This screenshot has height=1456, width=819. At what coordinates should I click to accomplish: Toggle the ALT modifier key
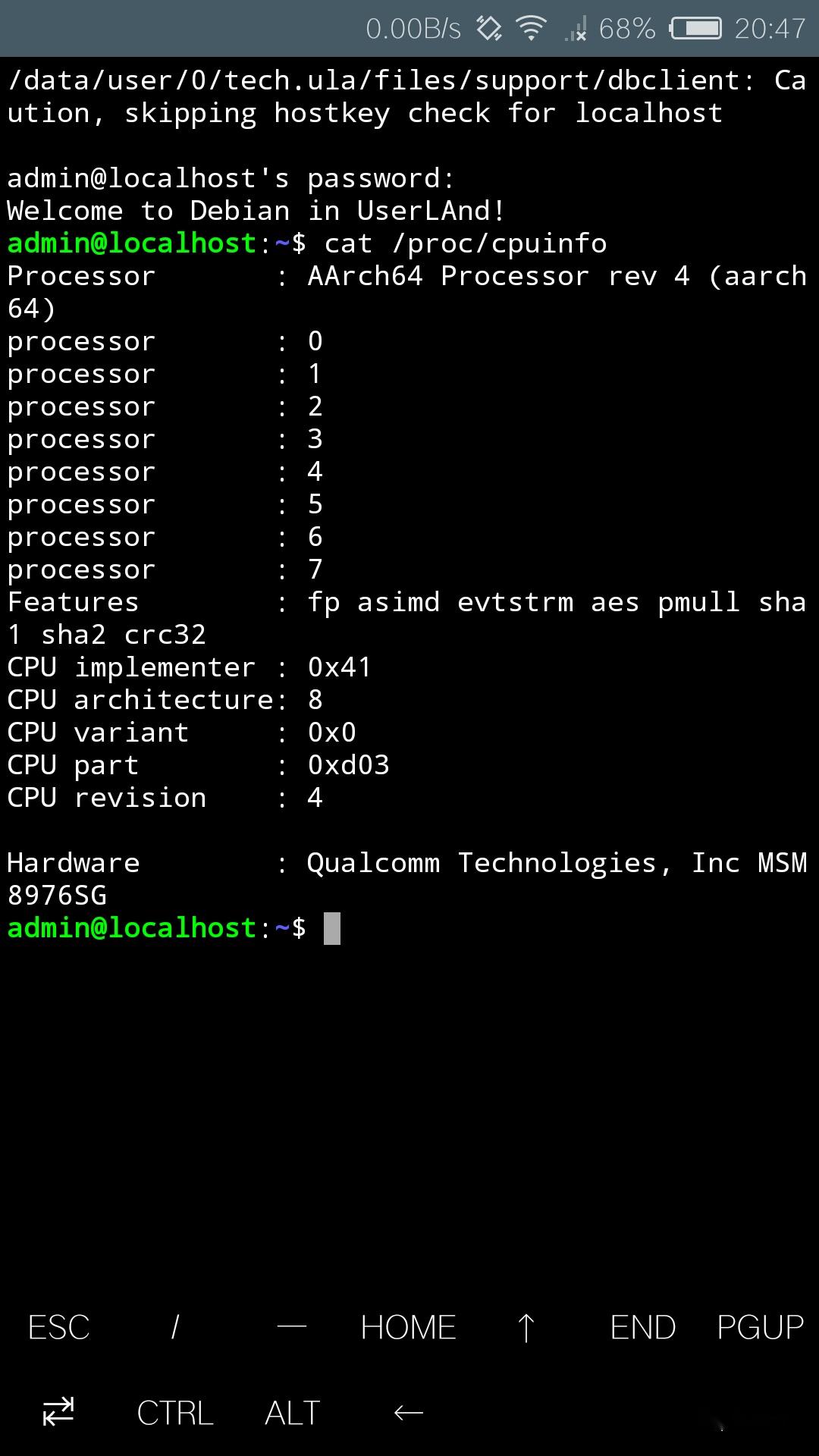pos(292,1413)
